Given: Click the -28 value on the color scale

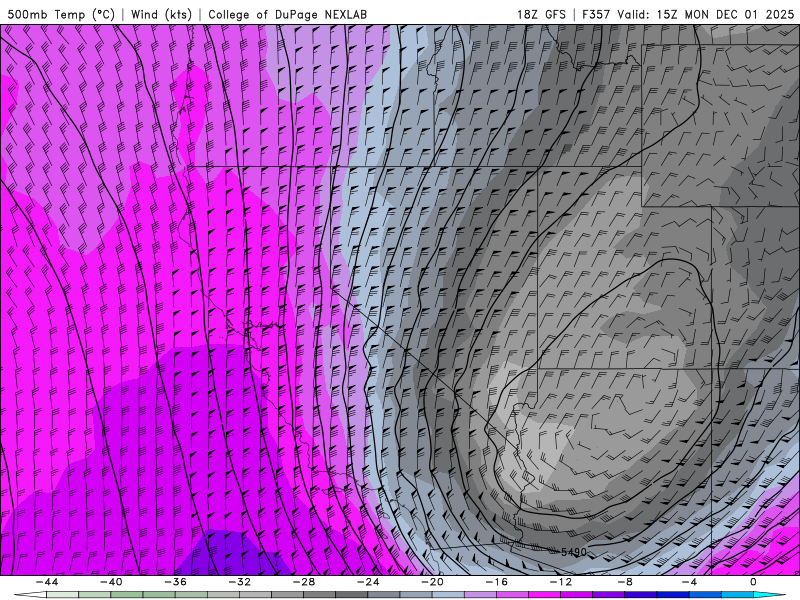Looking at the screenshot, I should coord(304,582).
